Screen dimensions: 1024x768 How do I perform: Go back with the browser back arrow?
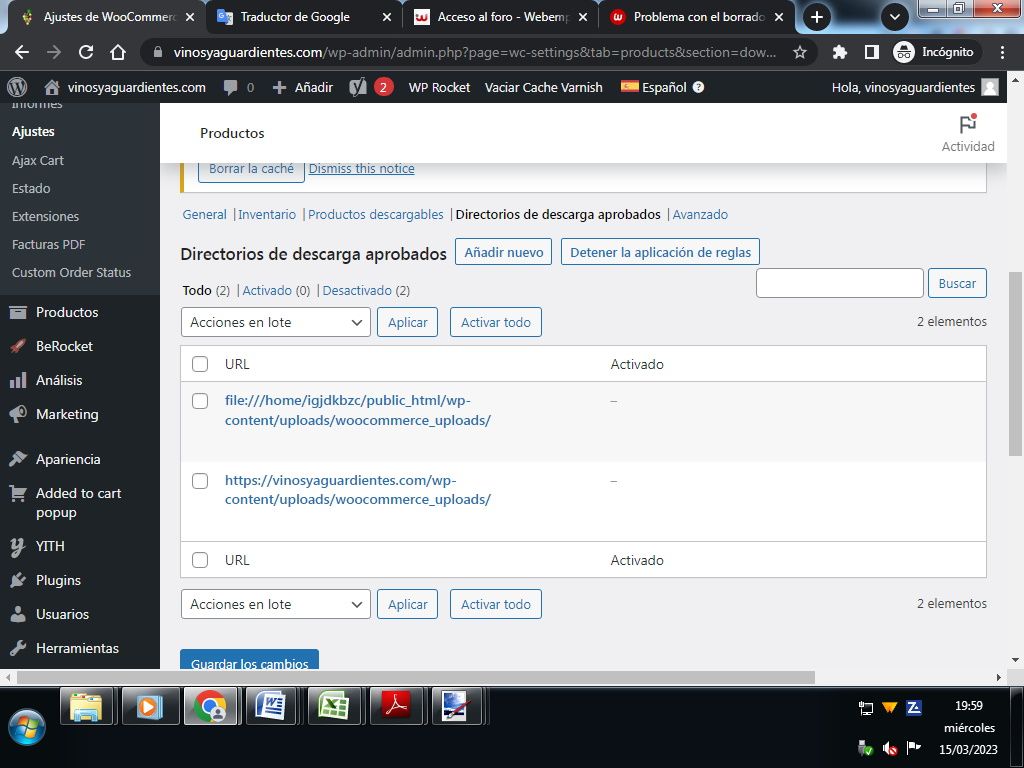coord(22,52)
